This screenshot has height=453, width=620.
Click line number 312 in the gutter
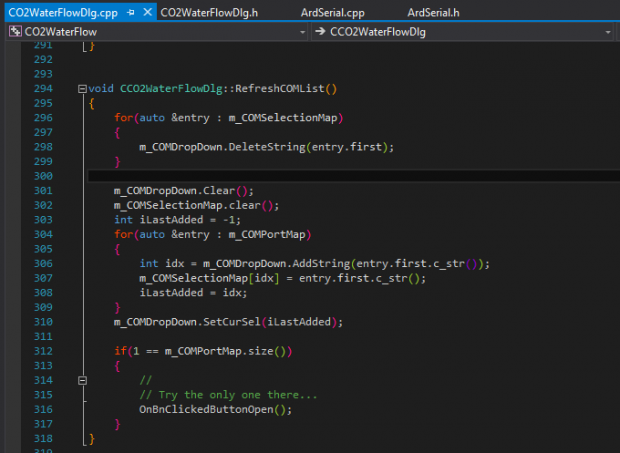[x=43, y=351]
